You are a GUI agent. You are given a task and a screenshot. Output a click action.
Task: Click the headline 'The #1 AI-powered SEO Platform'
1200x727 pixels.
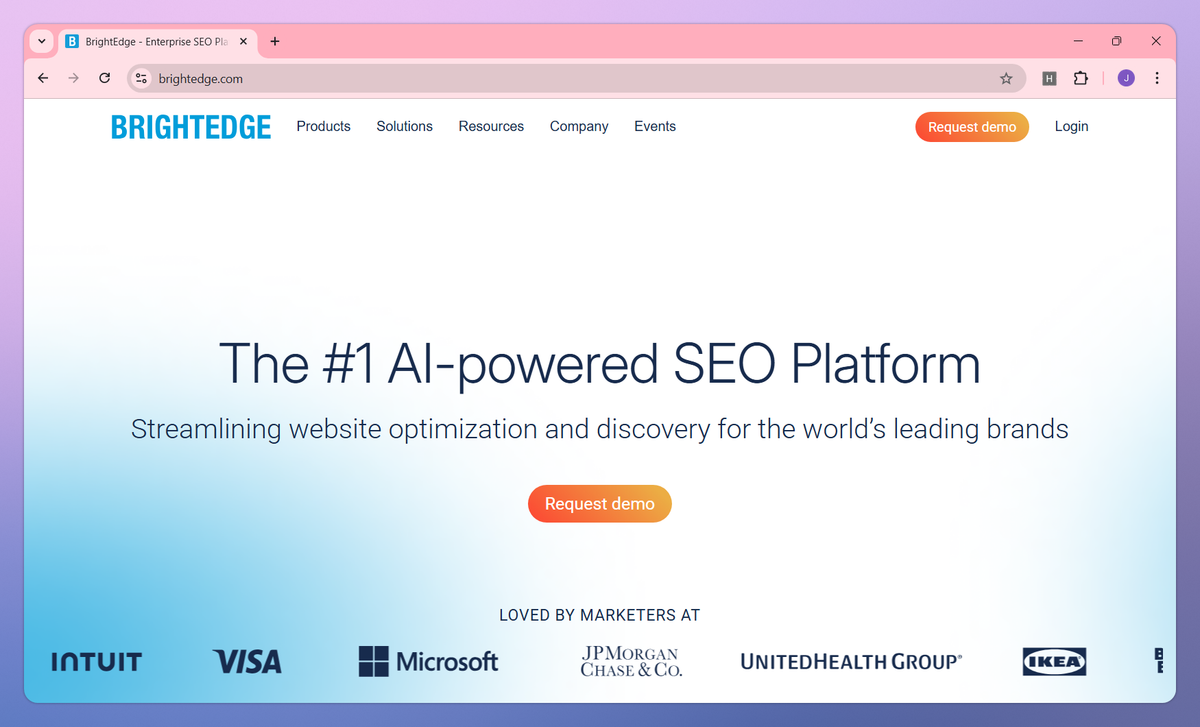(x=599, y=363)
